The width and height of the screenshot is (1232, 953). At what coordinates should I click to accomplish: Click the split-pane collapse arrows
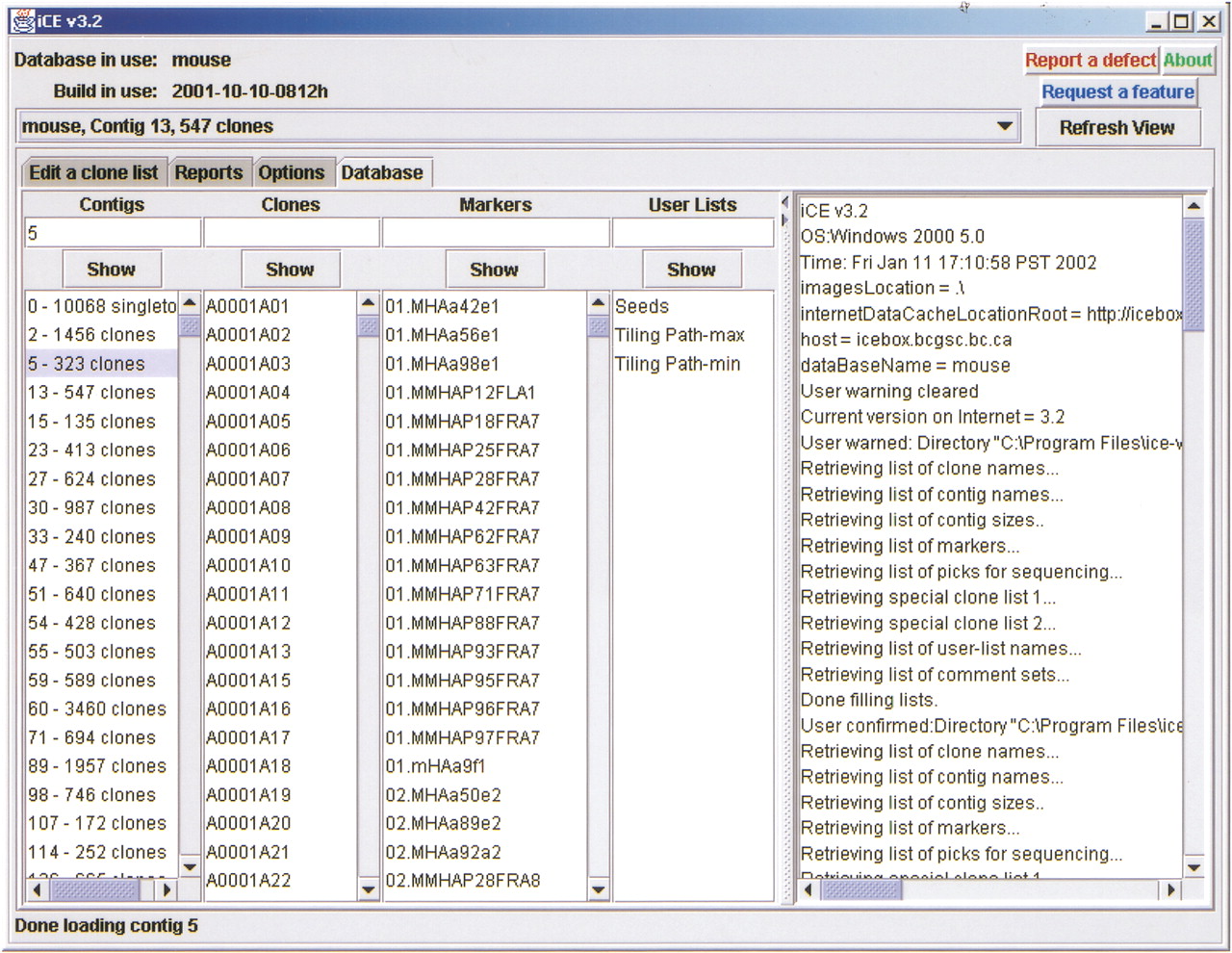tap(784, 212)
